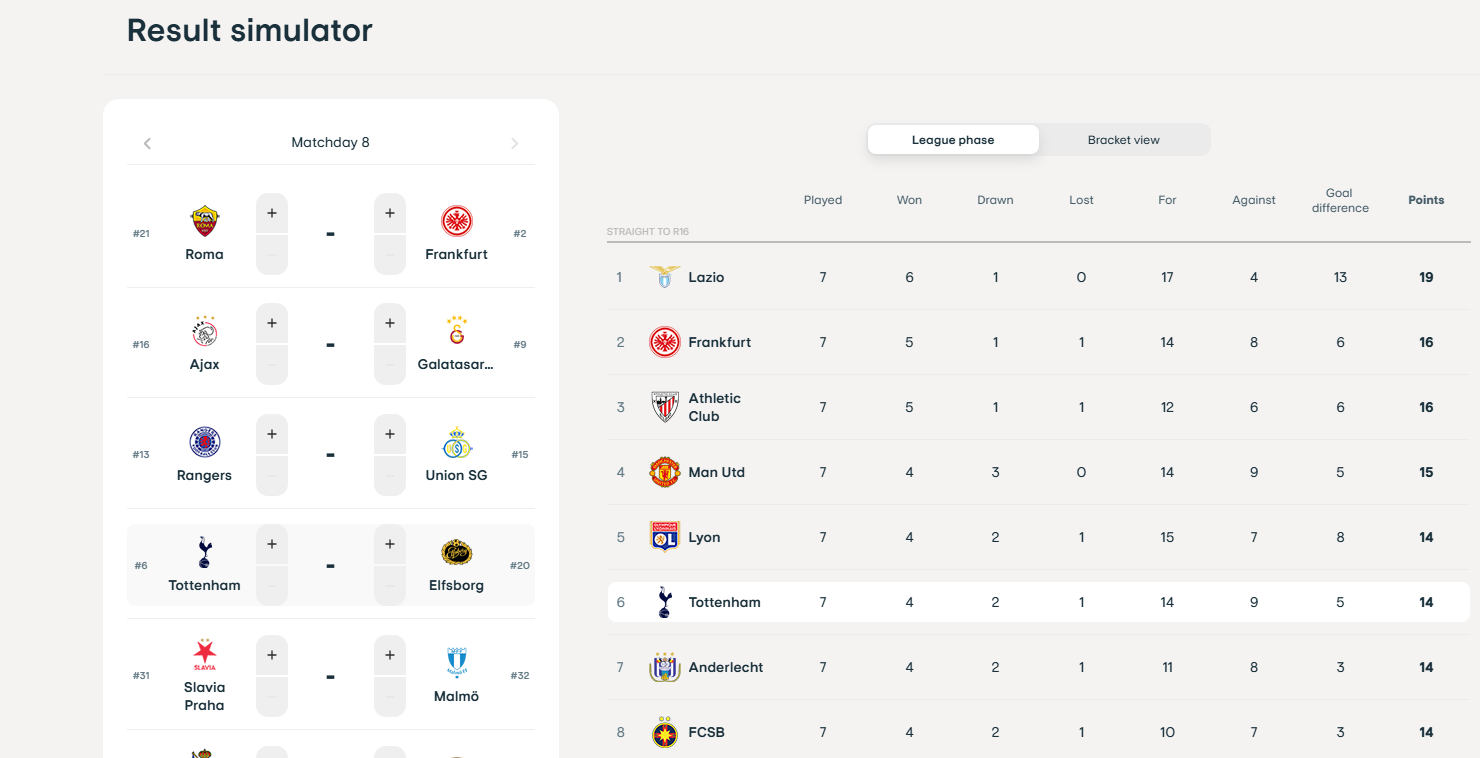
Task: Click the Man Utd crest in standings
Action: coord(664,472)
